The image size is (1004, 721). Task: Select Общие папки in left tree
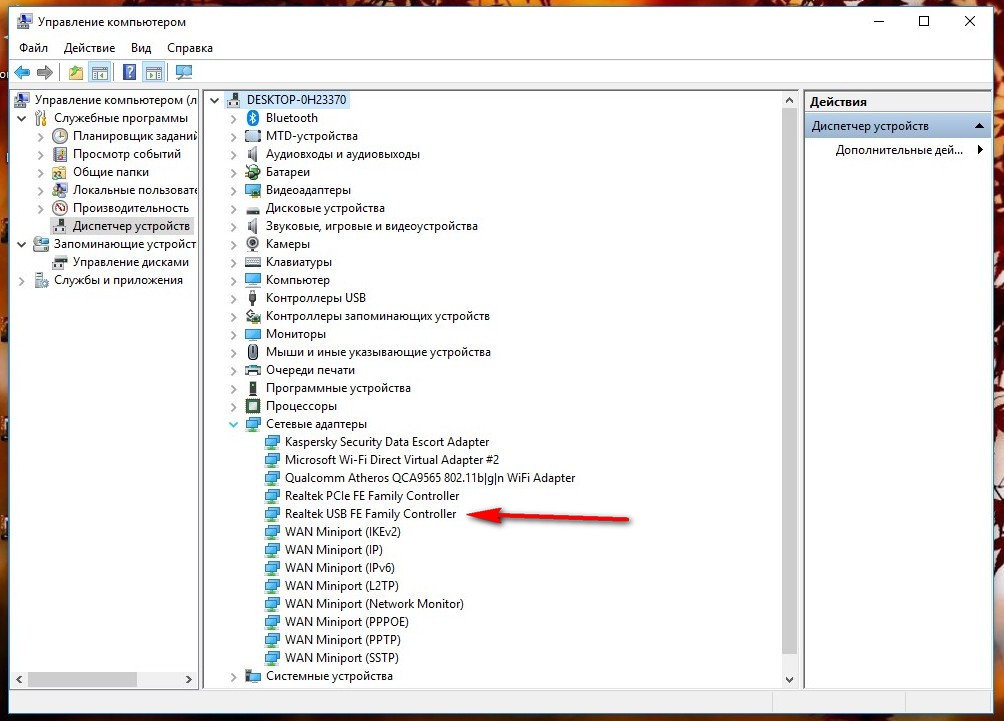(x=111, y=172)
